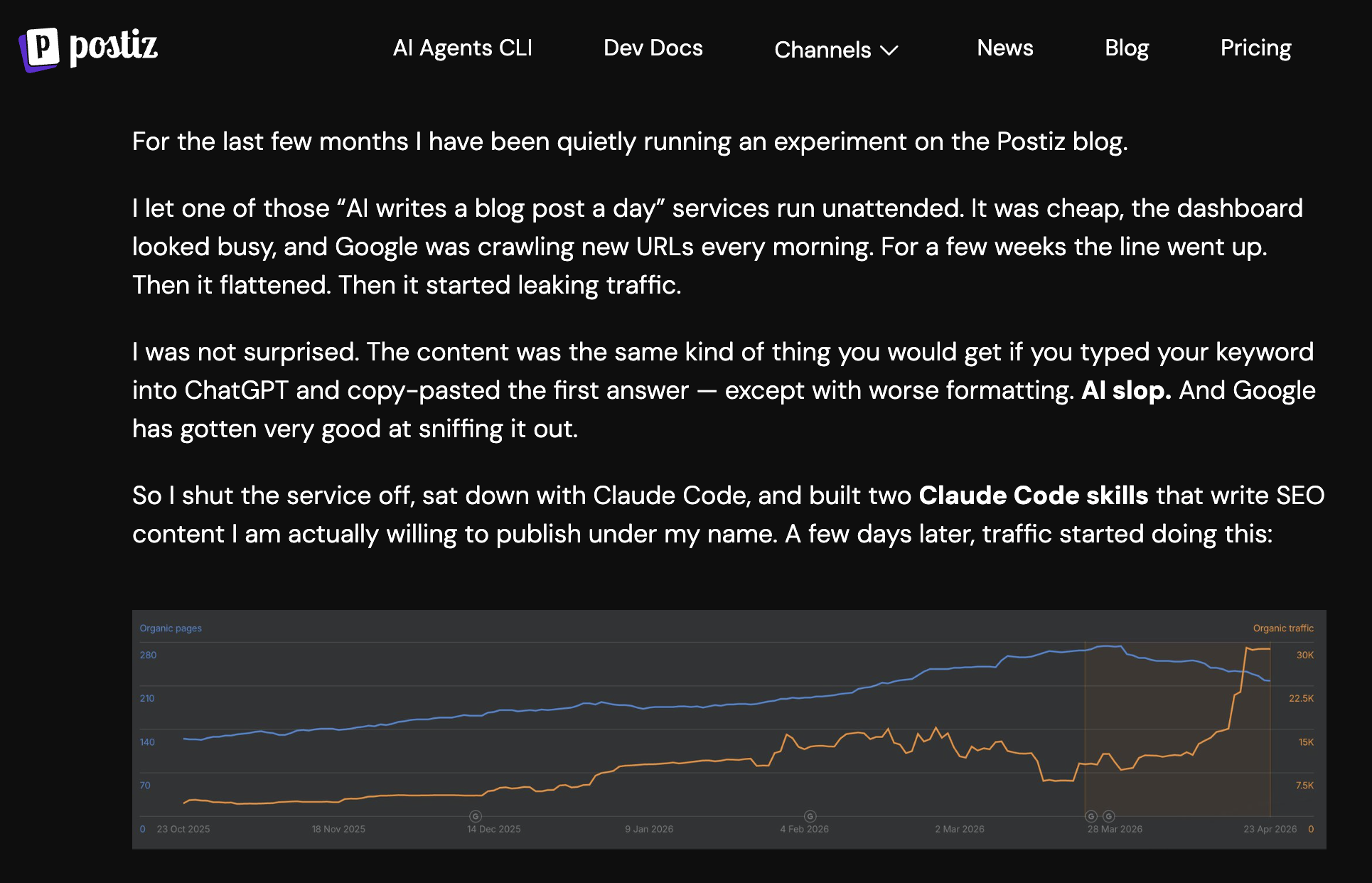
Task: Click the Postiz logo in the header
Action: pyautogui.click(x=88, y=48)
